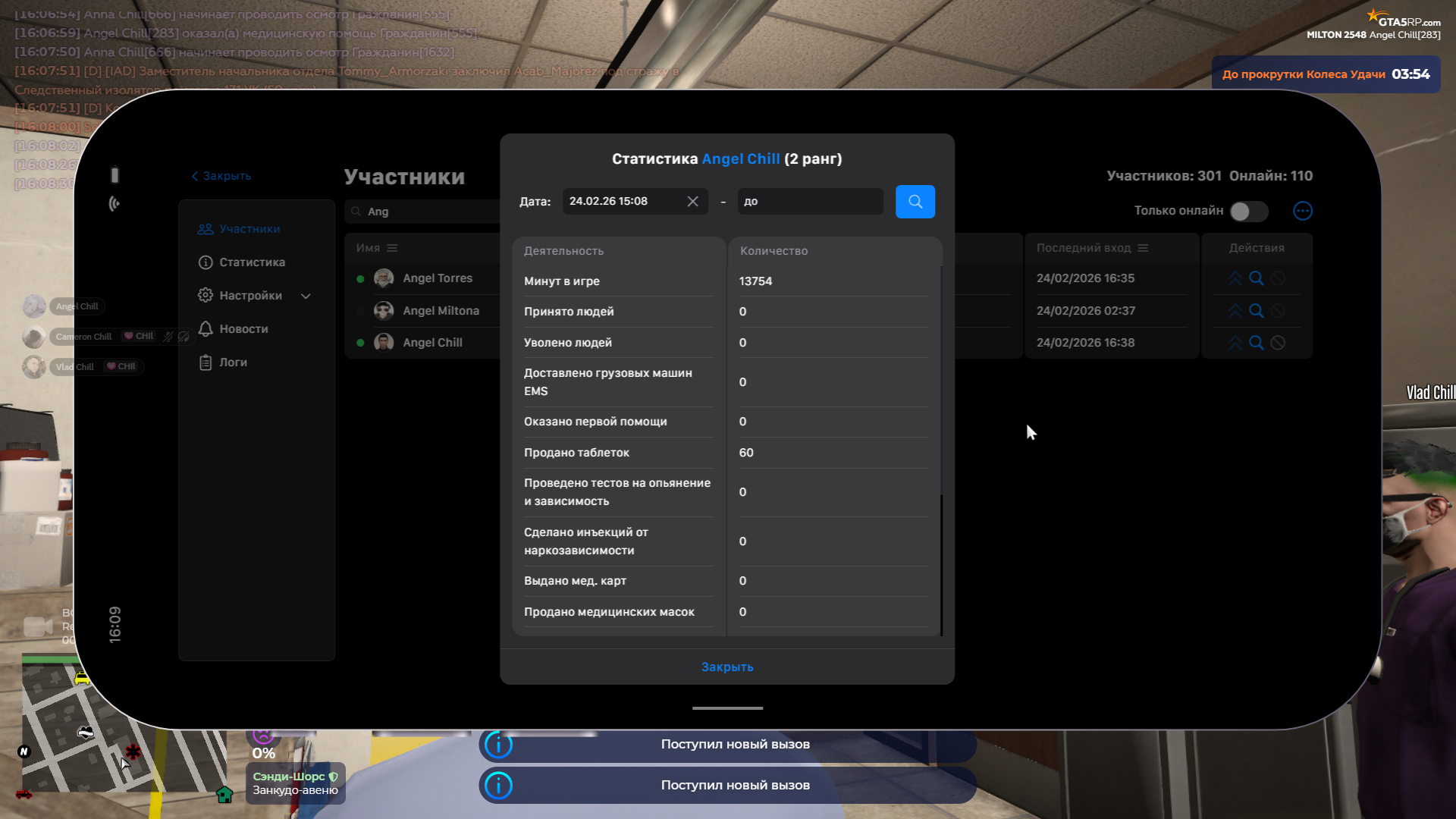Click magnifier icon in Angel Chill row
Viewport: 1456px width, 819px height.
(1256, 343)
